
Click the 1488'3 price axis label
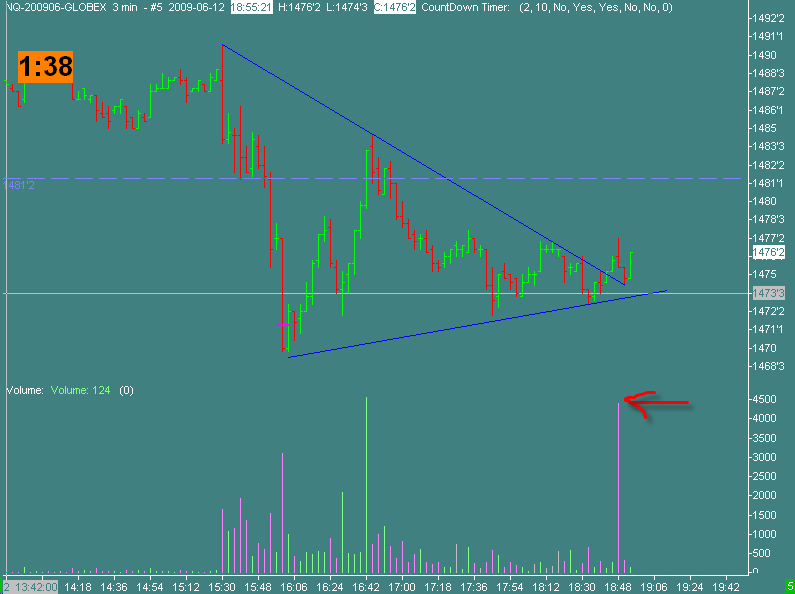click(x=767, y=73)
